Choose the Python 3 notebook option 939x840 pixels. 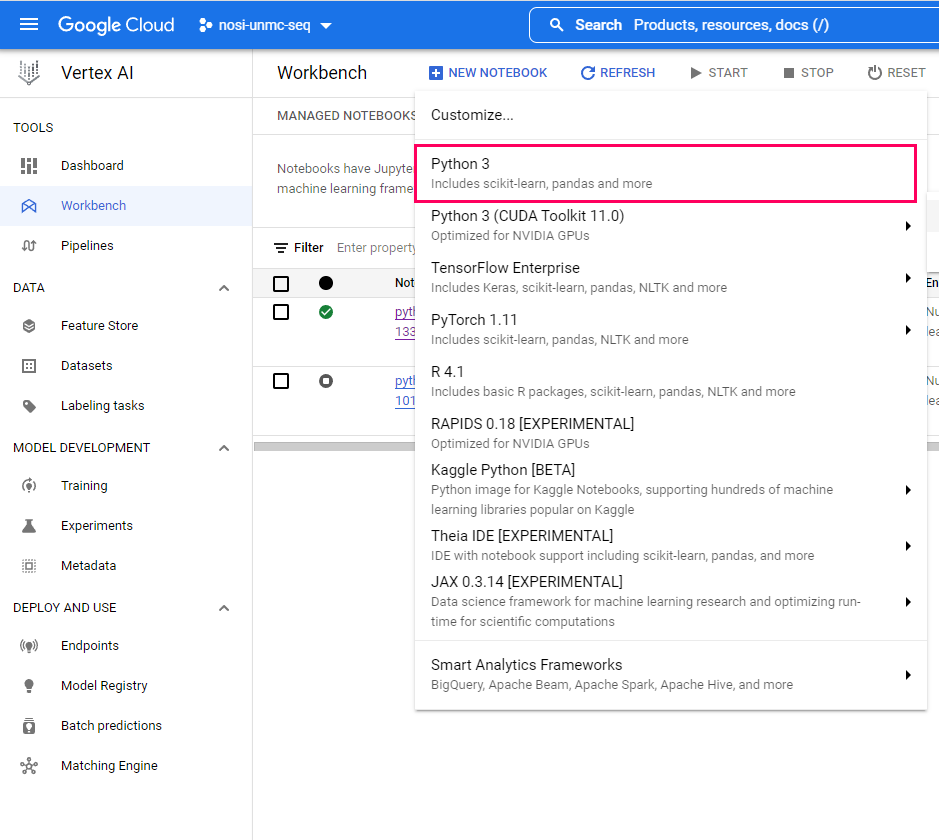pos(665,174)
